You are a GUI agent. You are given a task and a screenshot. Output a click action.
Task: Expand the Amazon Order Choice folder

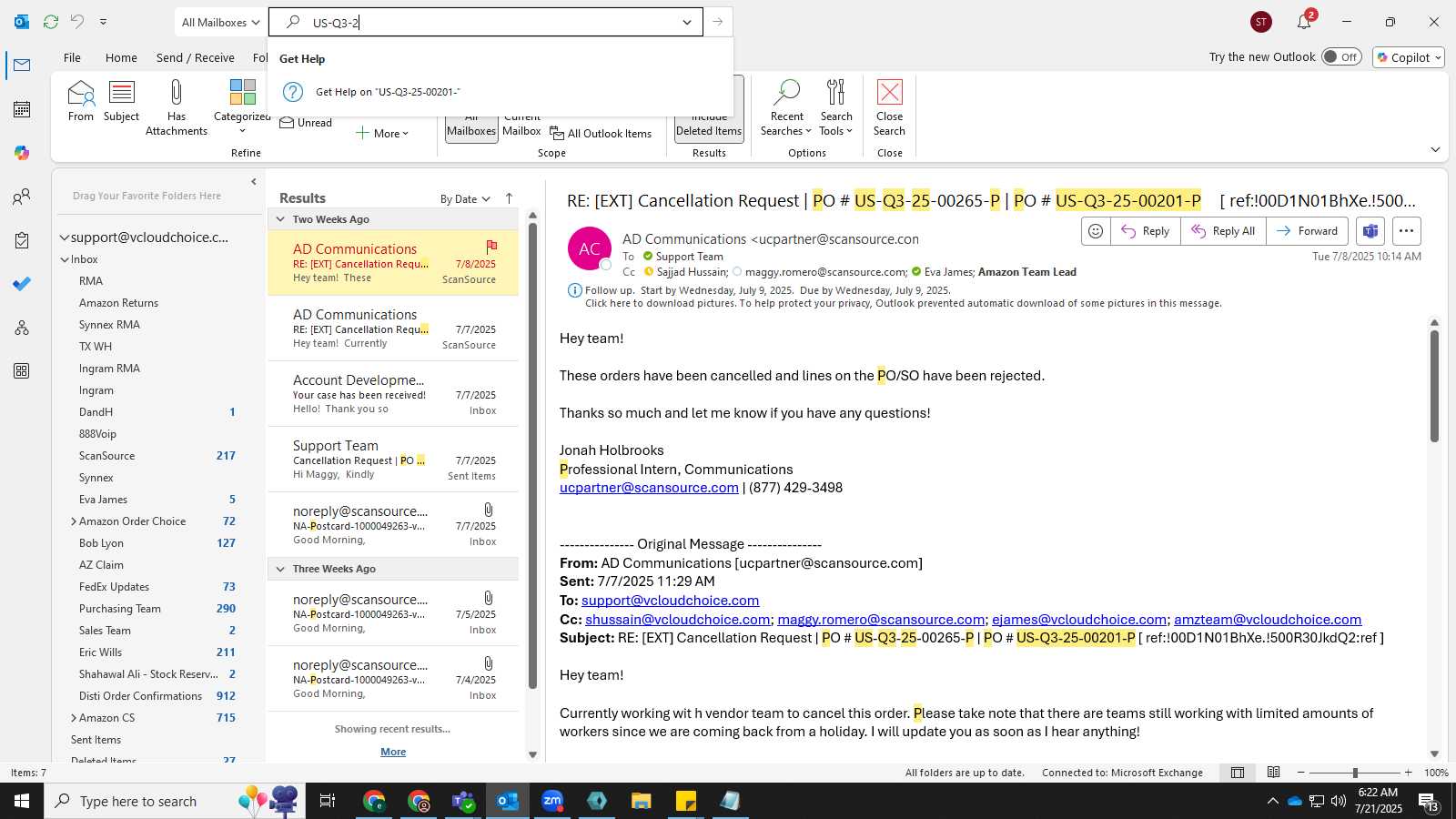(x=74, y=521)
